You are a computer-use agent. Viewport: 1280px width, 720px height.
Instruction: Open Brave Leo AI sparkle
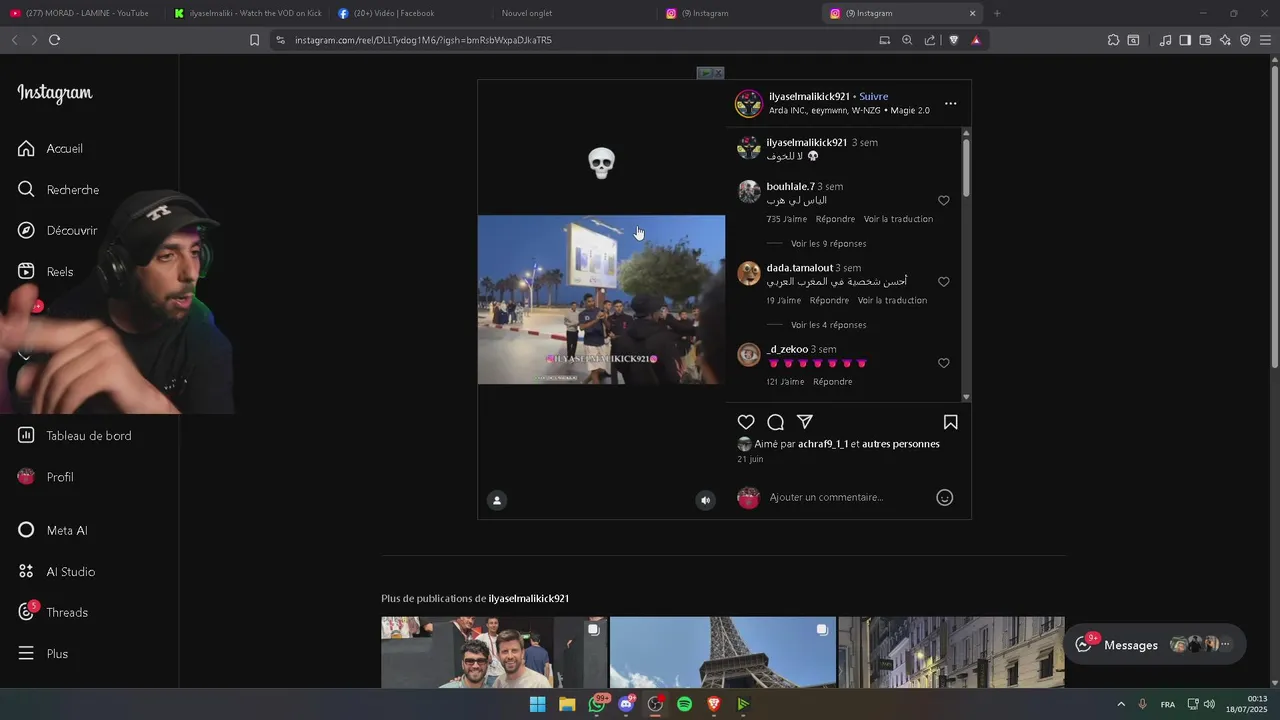pyautogui.click(x=1225, y=40)
